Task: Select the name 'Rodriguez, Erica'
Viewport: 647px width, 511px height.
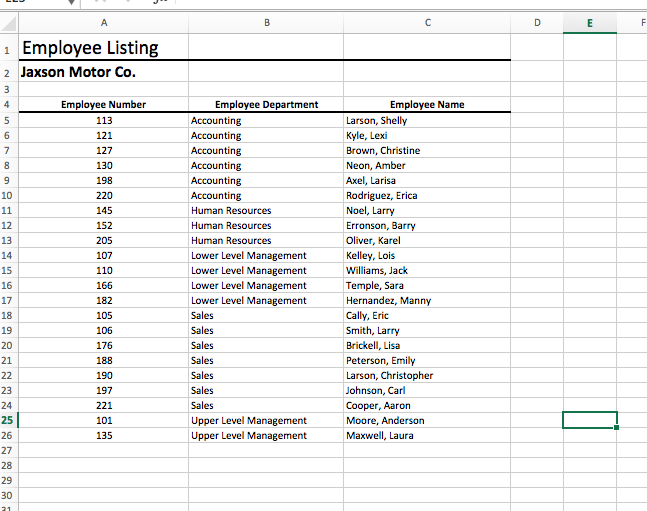Action: [382, 195]
